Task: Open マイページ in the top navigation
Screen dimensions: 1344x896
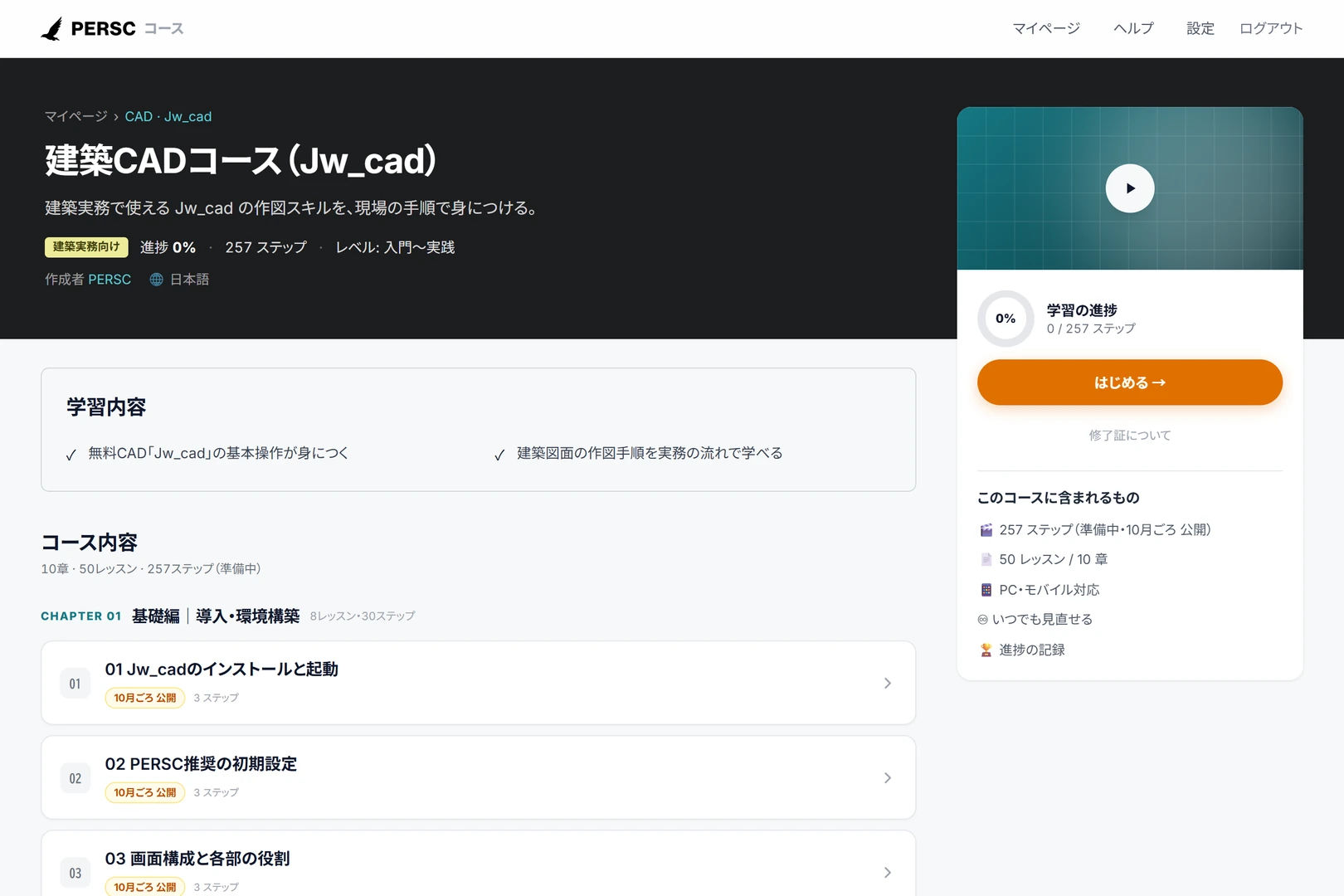Action: [x=1046, y=28]
